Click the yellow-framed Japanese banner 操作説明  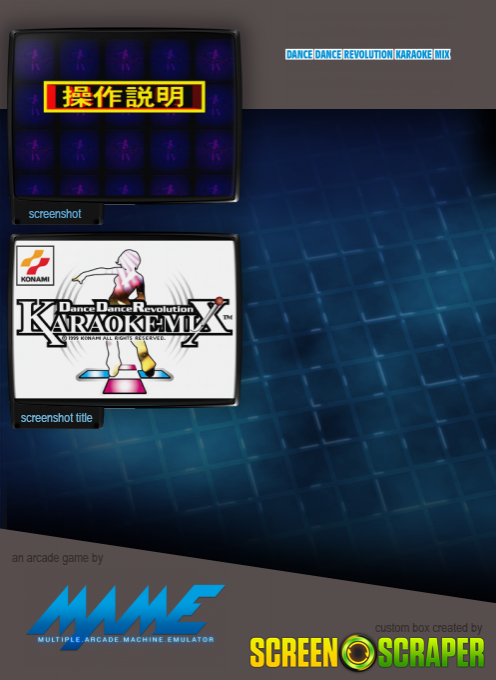pos(124,97)
